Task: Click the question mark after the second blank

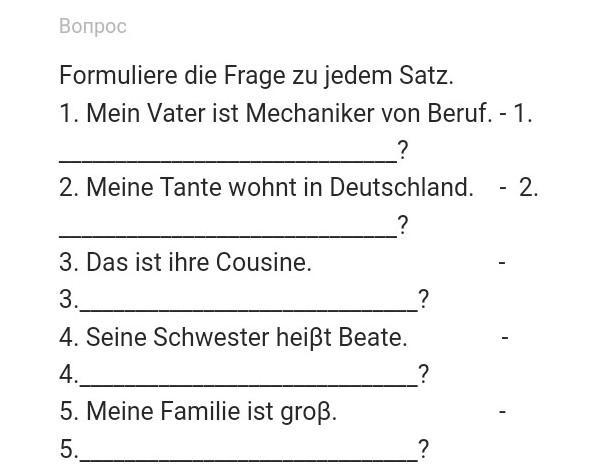Action: coord(403,225)
